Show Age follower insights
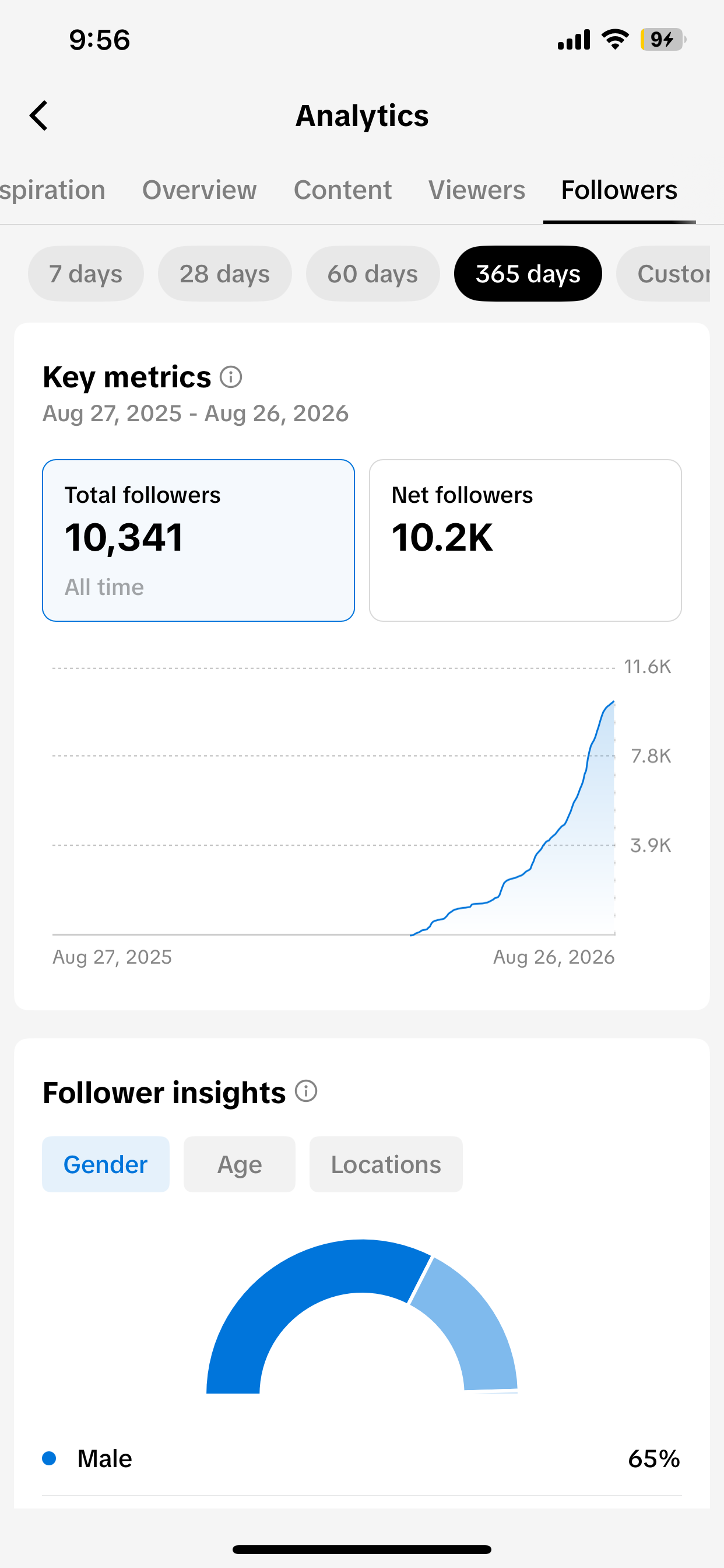724x1568 pixels. pos(239,1164)
